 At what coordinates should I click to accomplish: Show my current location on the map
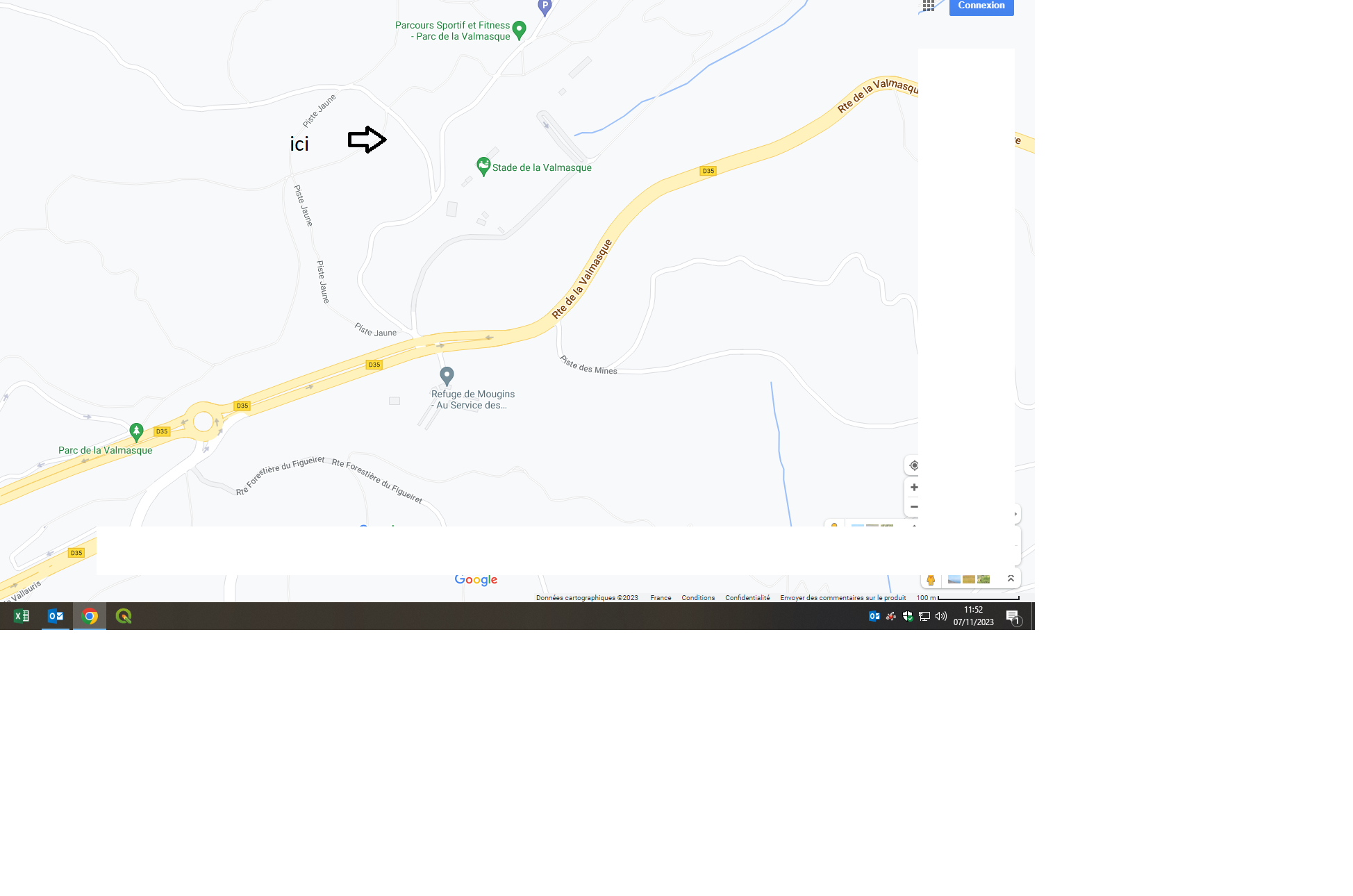click(x=914, y=465)
